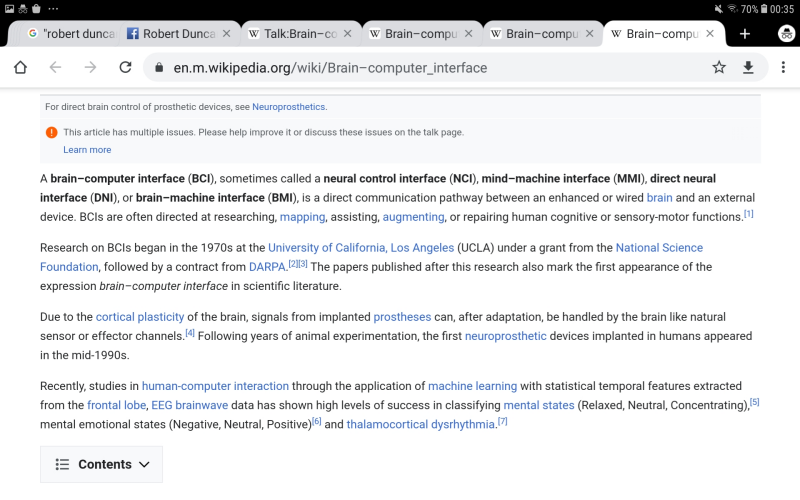Bookmark page with the star icon
Screen dimensions: 800x500
point(719,67)
